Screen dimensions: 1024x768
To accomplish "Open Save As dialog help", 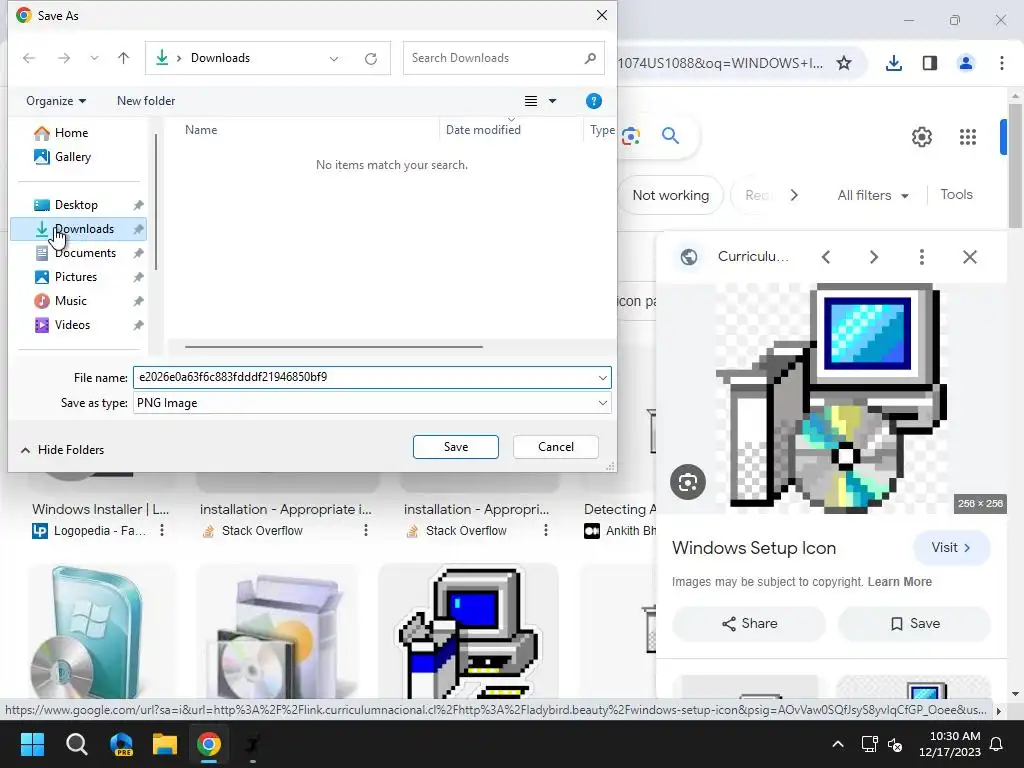I will (x=594, y=101).
